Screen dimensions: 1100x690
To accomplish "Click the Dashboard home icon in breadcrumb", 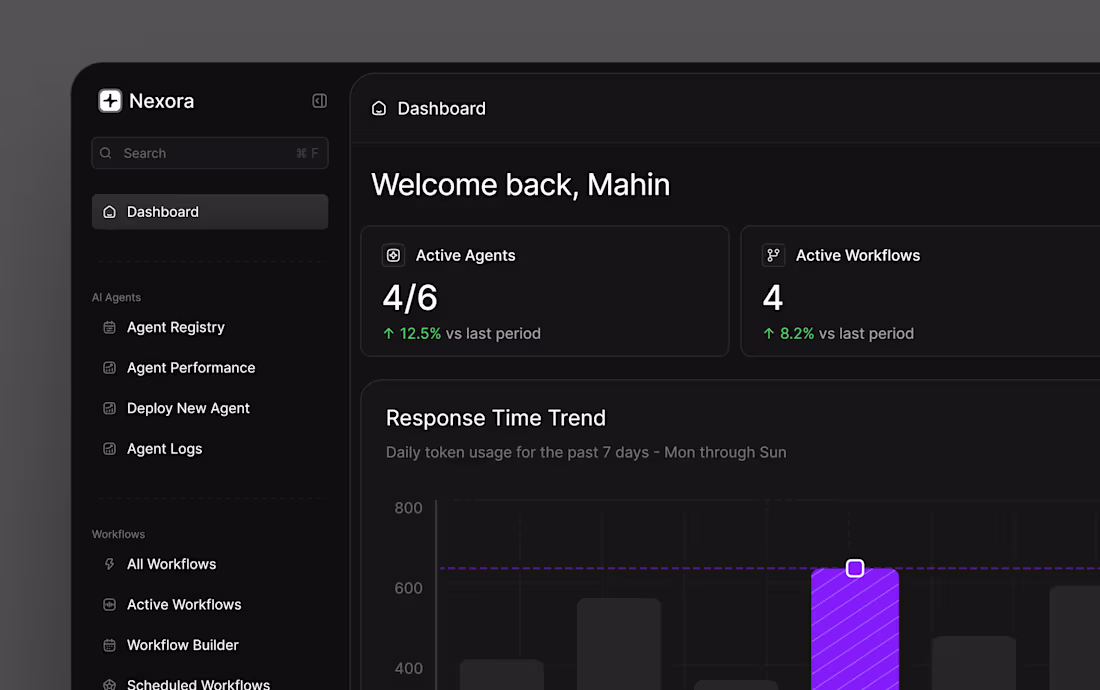I will tap(378, 107).
